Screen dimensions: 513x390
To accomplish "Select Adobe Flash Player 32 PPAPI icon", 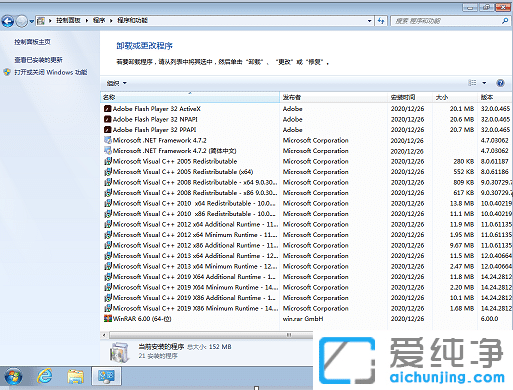I will [x=108, y=130].
